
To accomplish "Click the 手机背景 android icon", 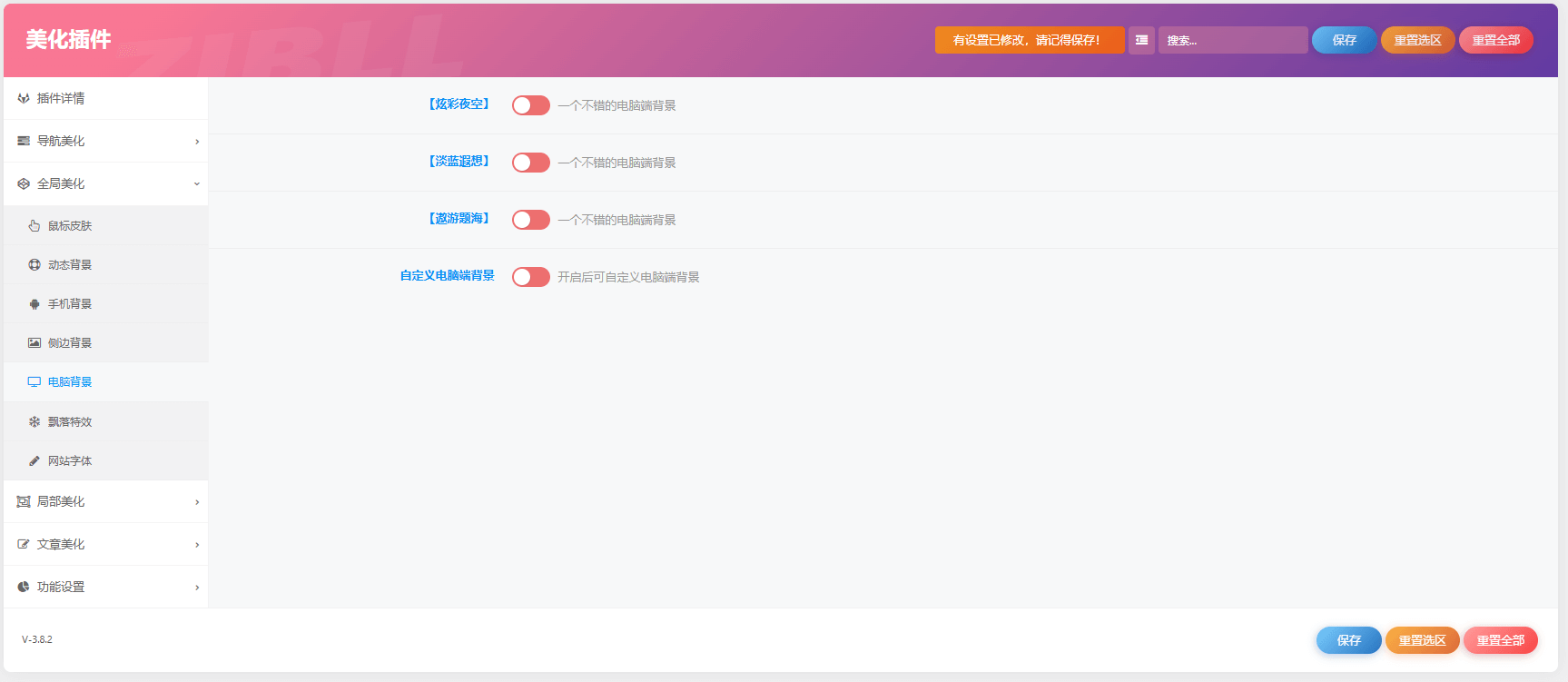I will point(35,303).
